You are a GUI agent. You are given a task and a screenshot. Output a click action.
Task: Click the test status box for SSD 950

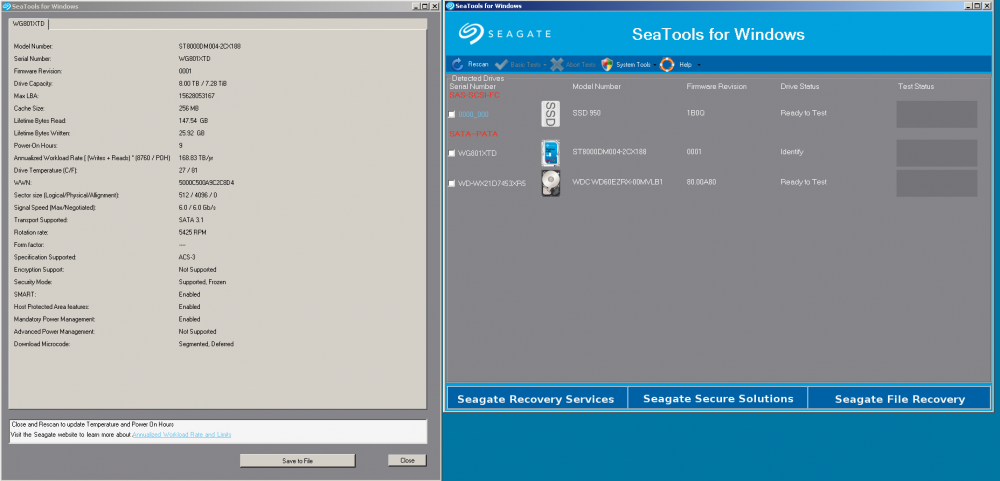[x=937, y=114]
